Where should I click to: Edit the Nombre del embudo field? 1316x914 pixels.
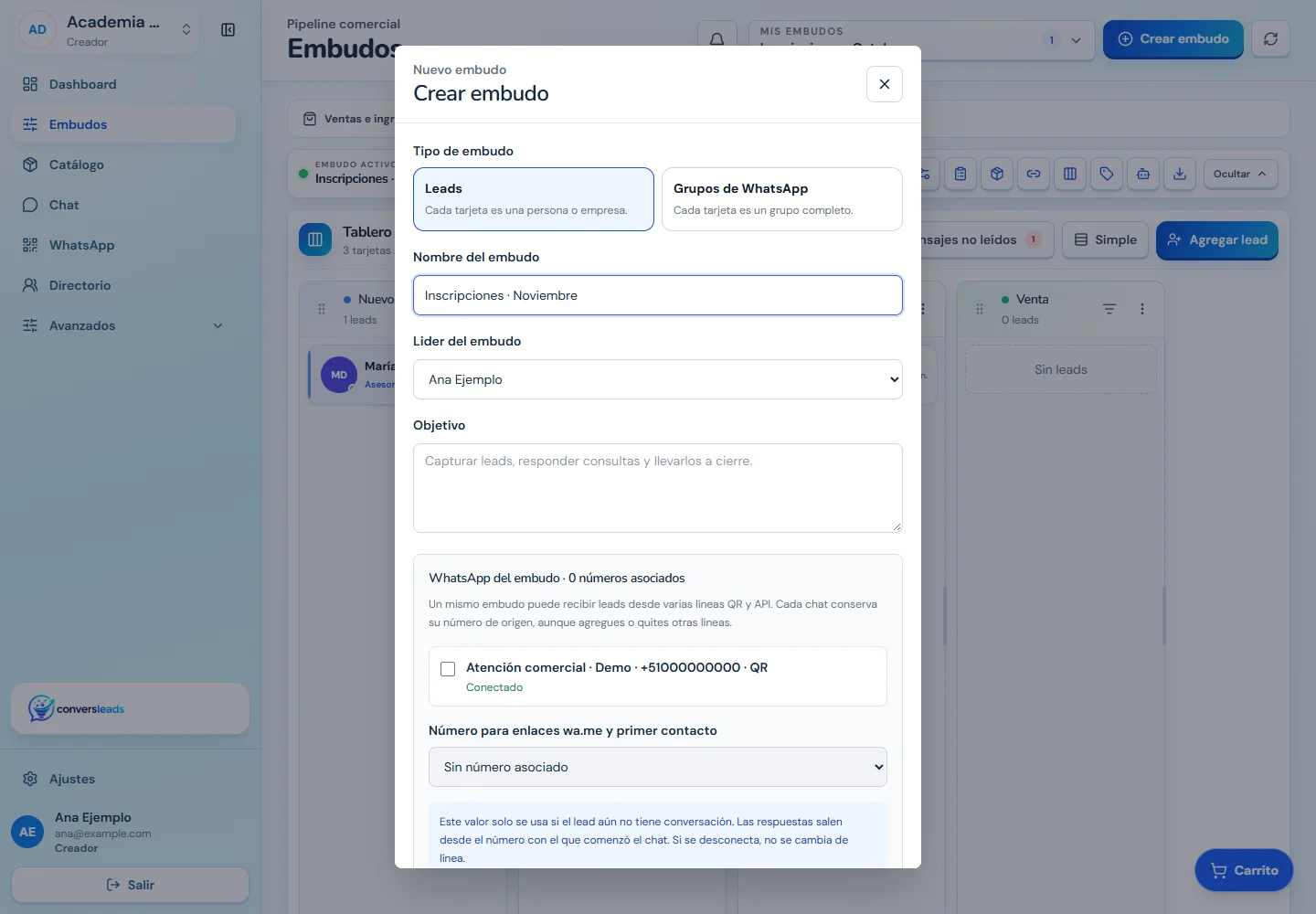tap(658, 295)
